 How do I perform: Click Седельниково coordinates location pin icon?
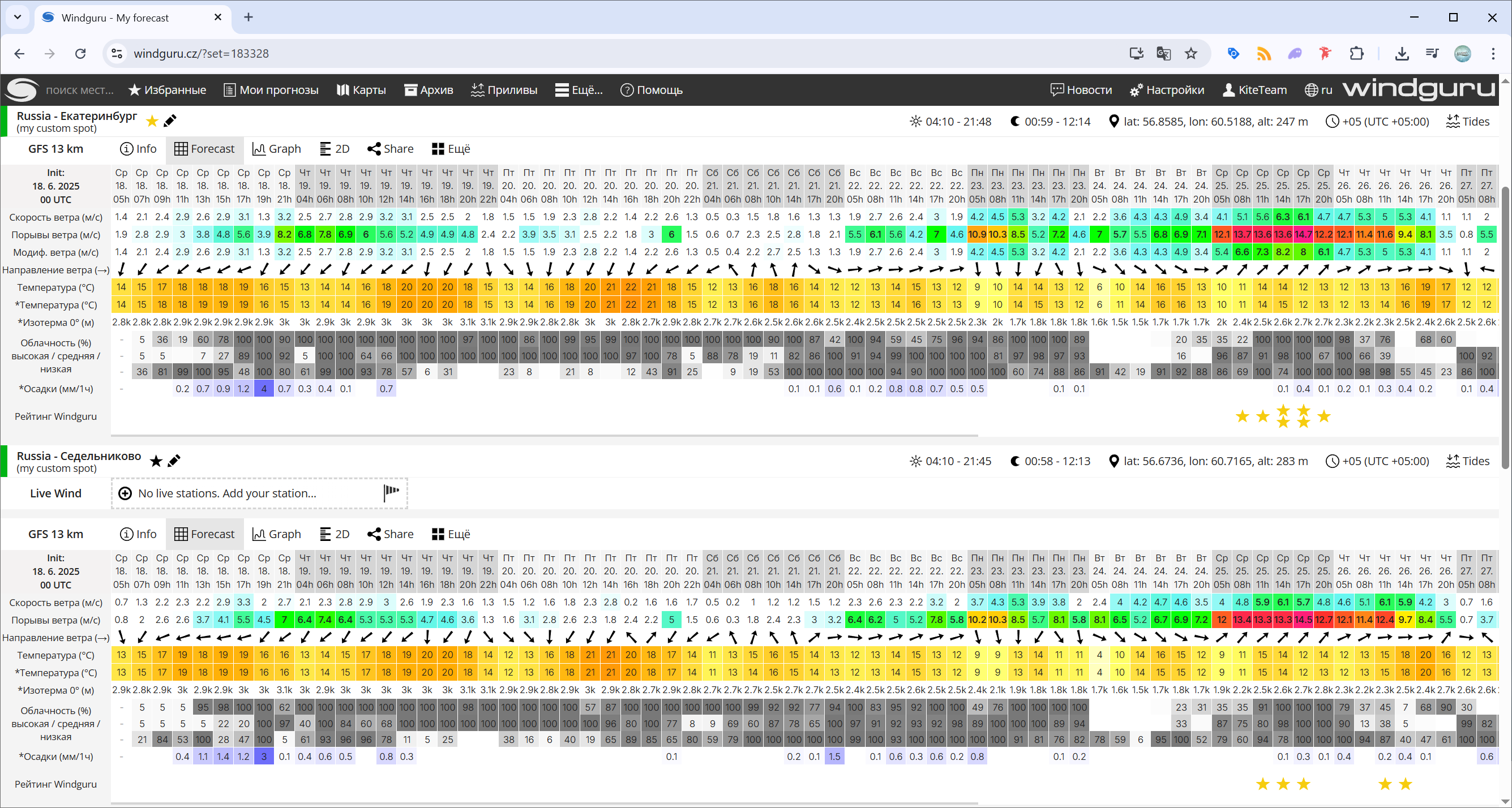pos(1113,461)
